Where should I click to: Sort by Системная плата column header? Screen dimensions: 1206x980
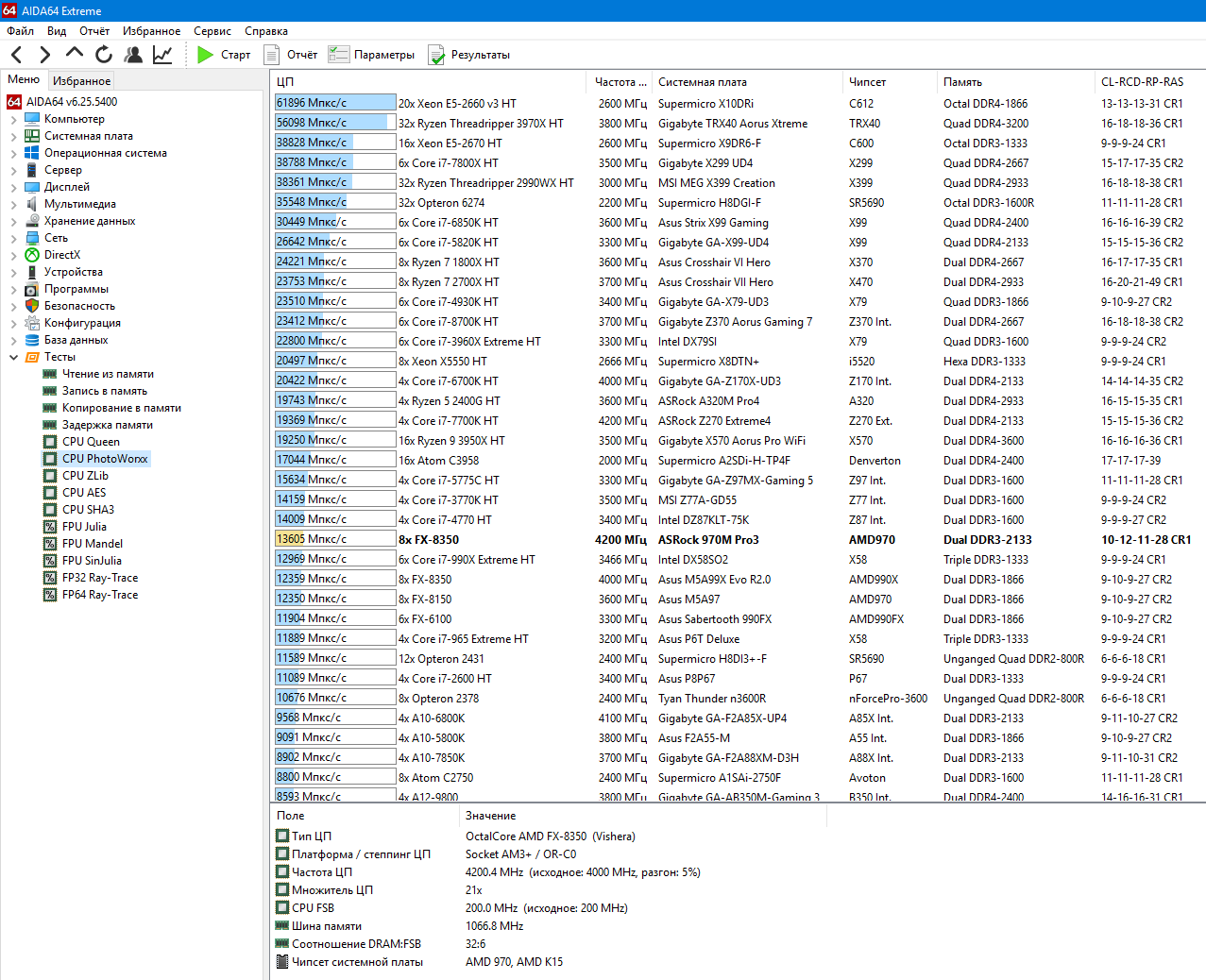[746, 82]
